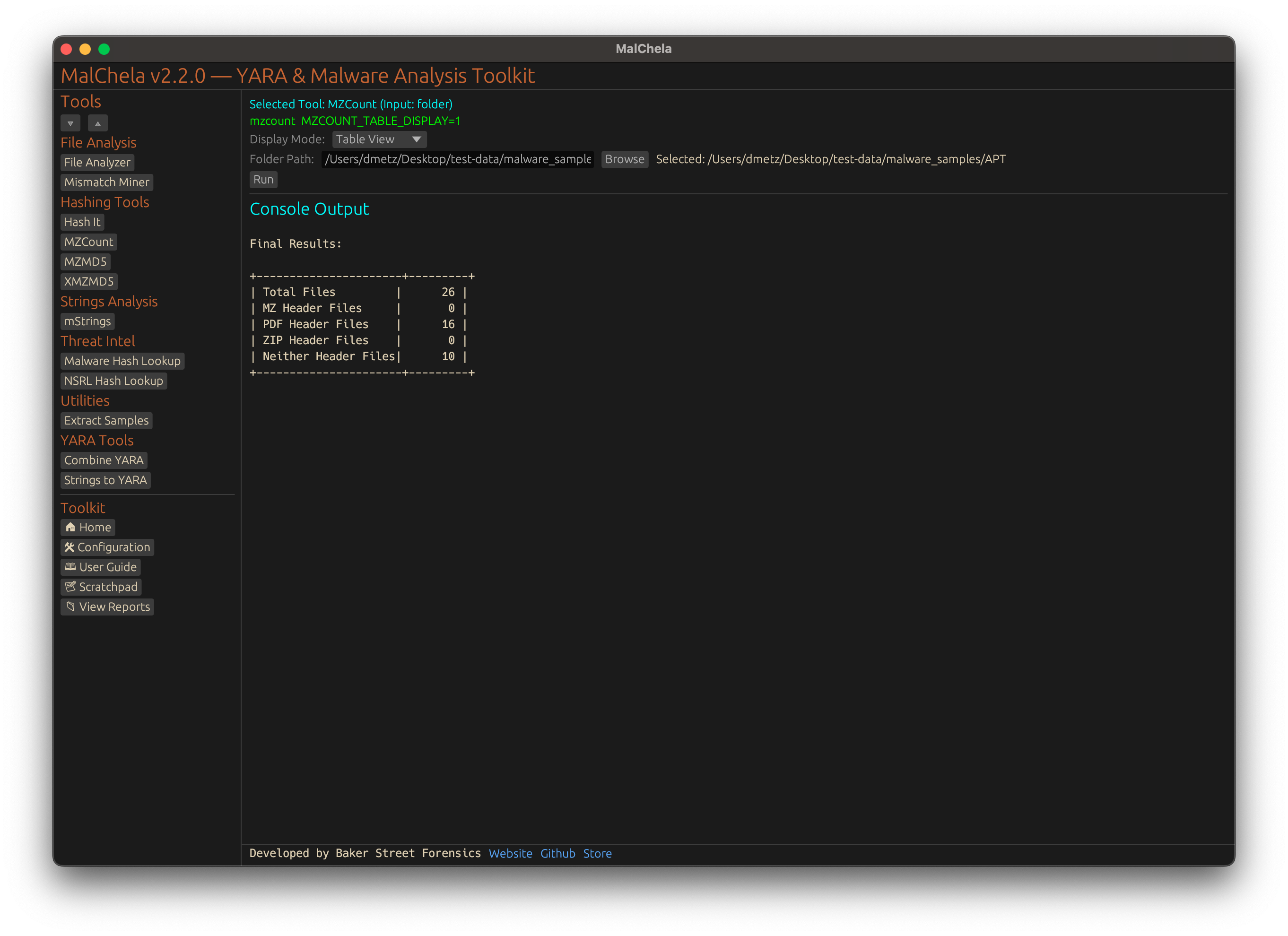
Task: Launch Combine YARA
Action: (x=104, y=460)
